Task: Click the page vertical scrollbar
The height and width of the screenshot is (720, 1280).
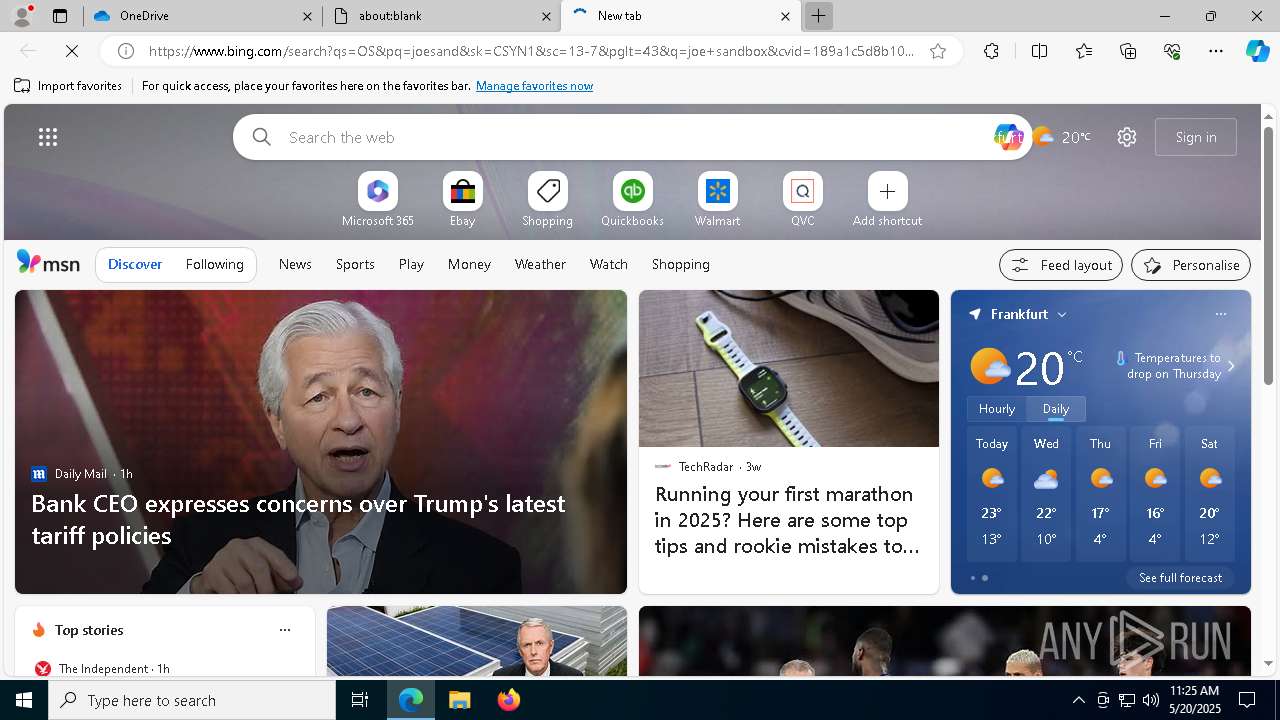Action: 1268,256
